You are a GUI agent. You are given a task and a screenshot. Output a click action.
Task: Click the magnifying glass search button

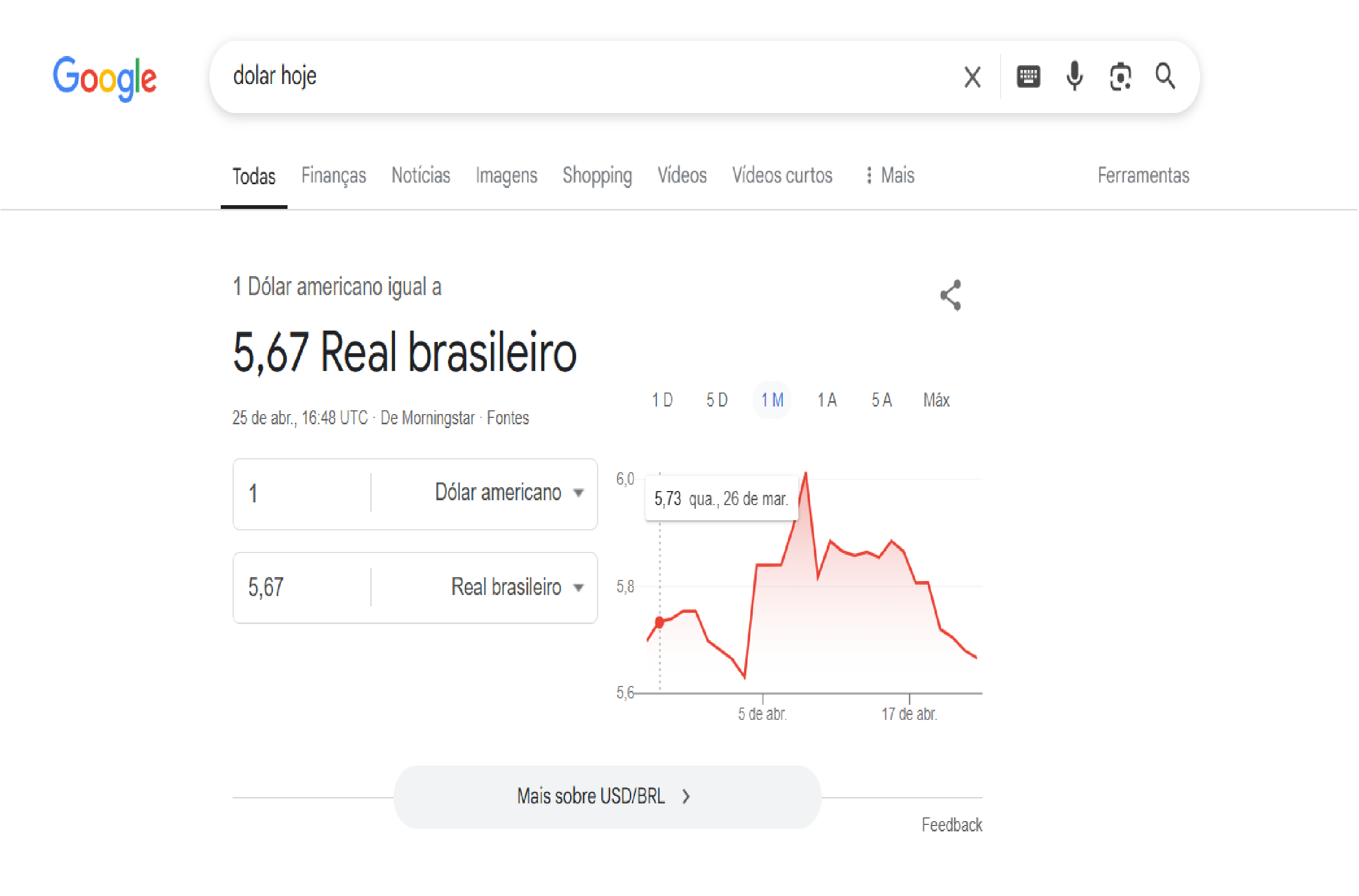[1166, 76]
